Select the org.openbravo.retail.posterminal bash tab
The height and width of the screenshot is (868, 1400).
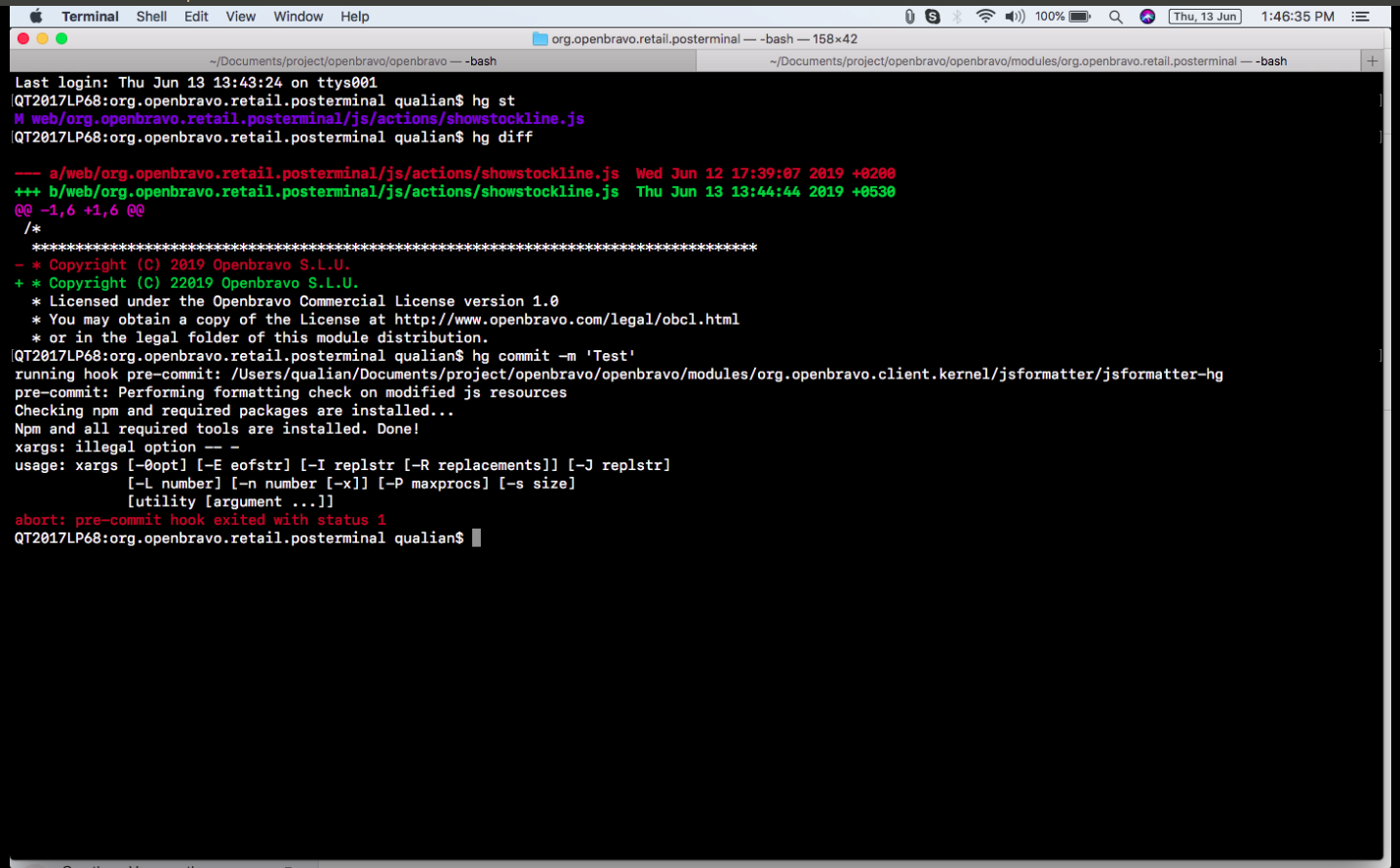[x=1027, y=60]
